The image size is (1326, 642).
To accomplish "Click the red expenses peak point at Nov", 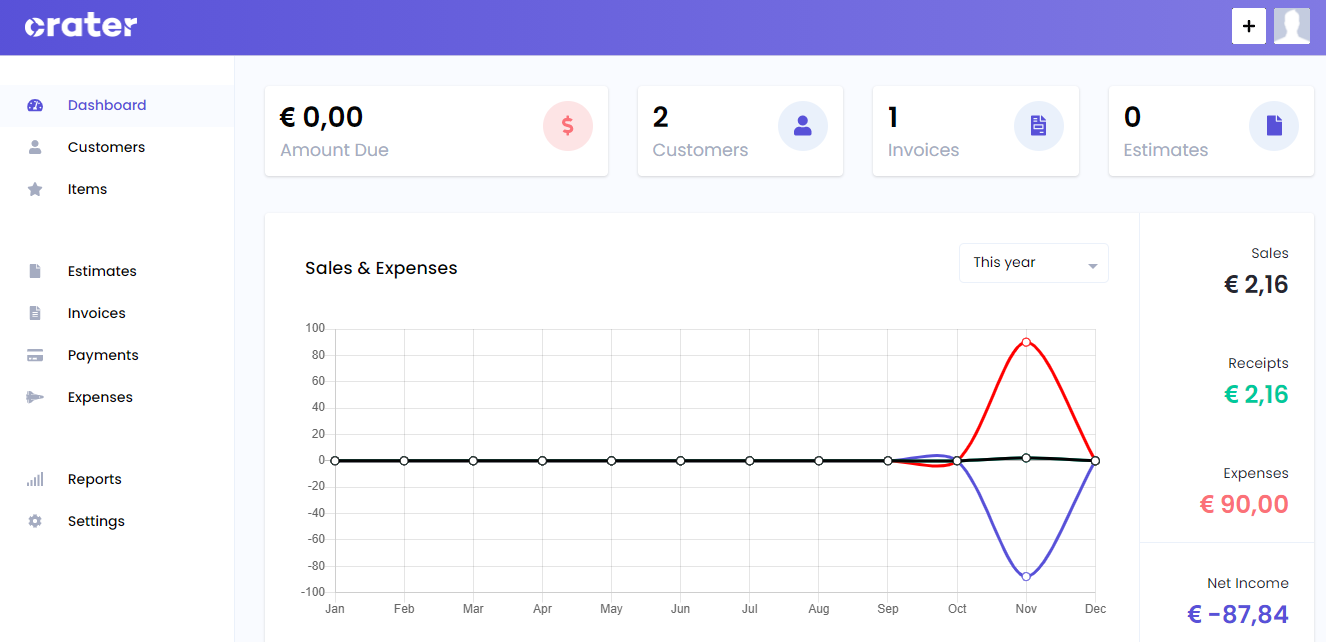I will pyautogui.click(x=1026, y=342).
